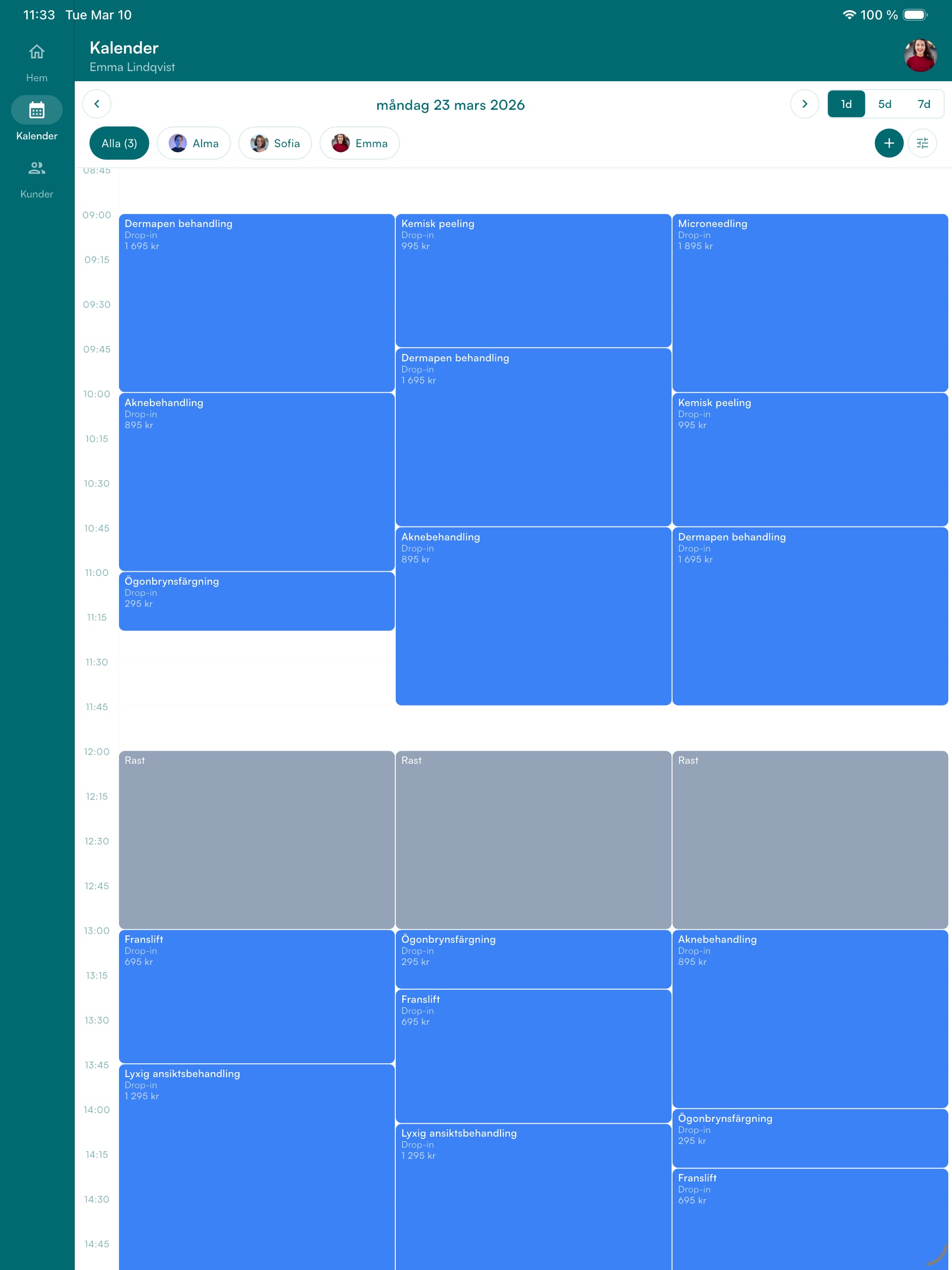
Task: Open calendar filter settings sliders icon
Action: 922,143
